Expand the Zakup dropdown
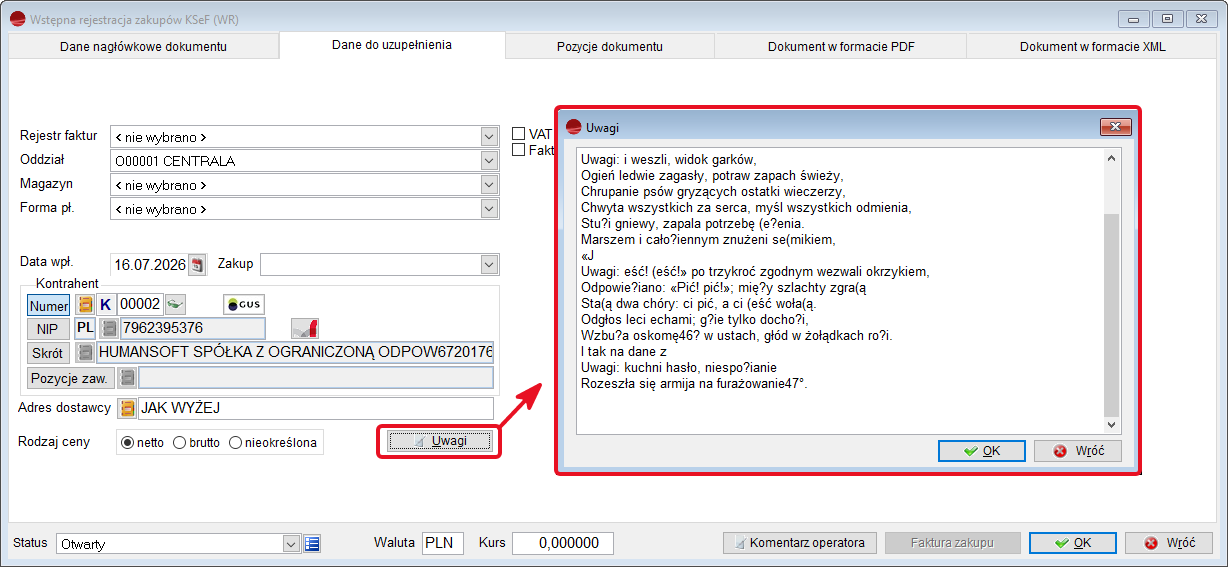 pos(489,264)
